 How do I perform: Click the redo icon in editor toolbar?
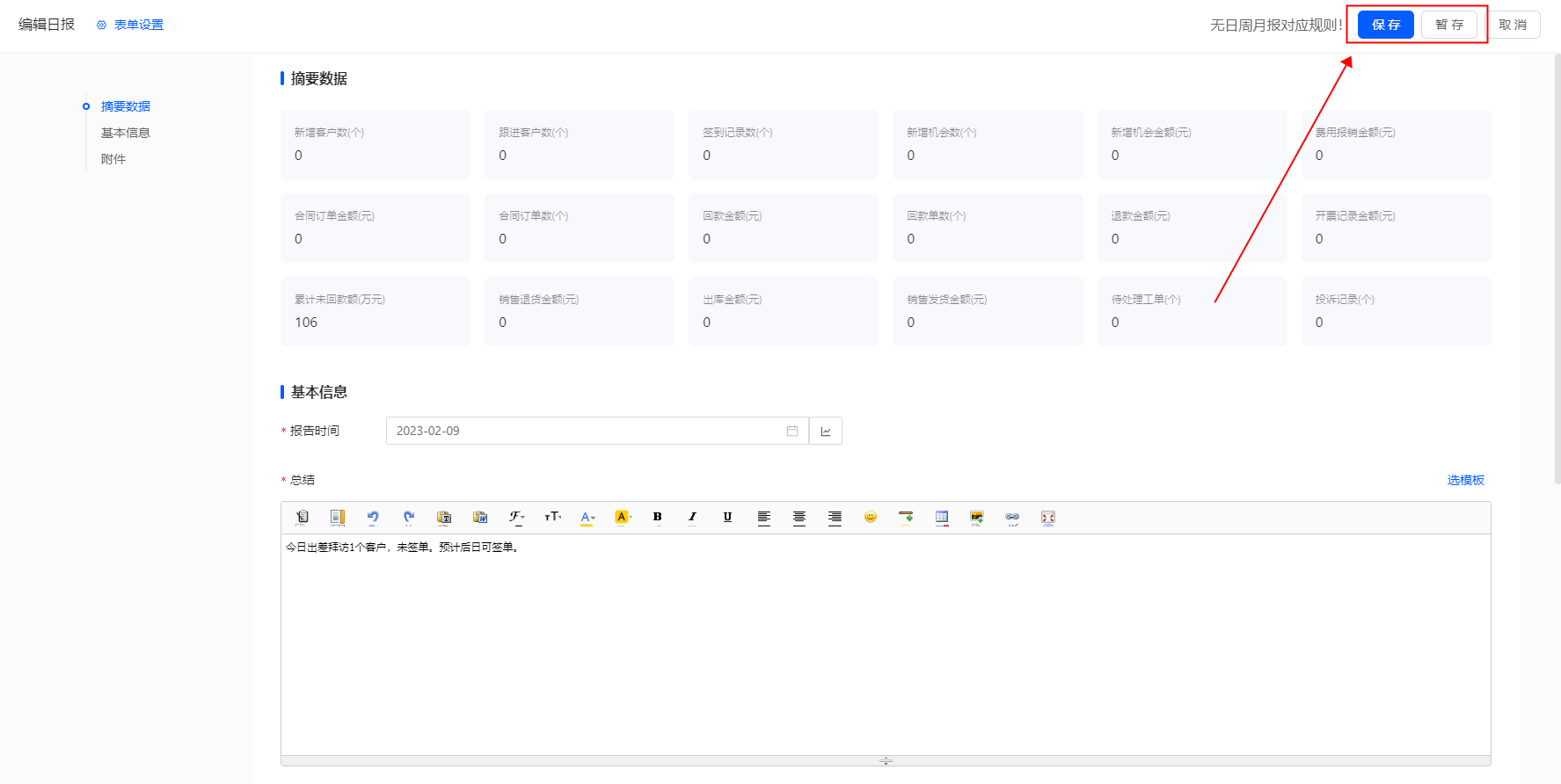pos(408,518)
